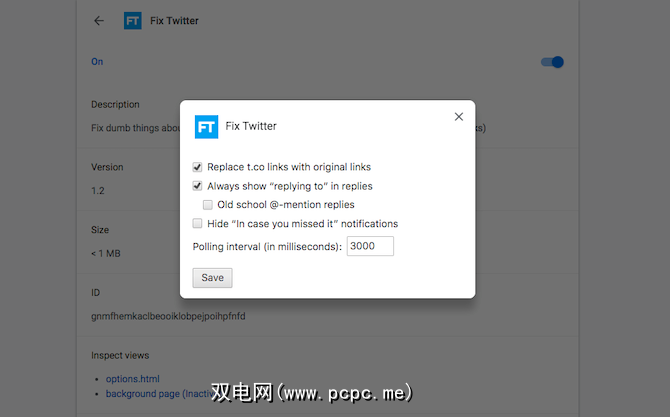Click the Version heading
Viewport: 670px width, 417px height.
(x=107, y=167)
